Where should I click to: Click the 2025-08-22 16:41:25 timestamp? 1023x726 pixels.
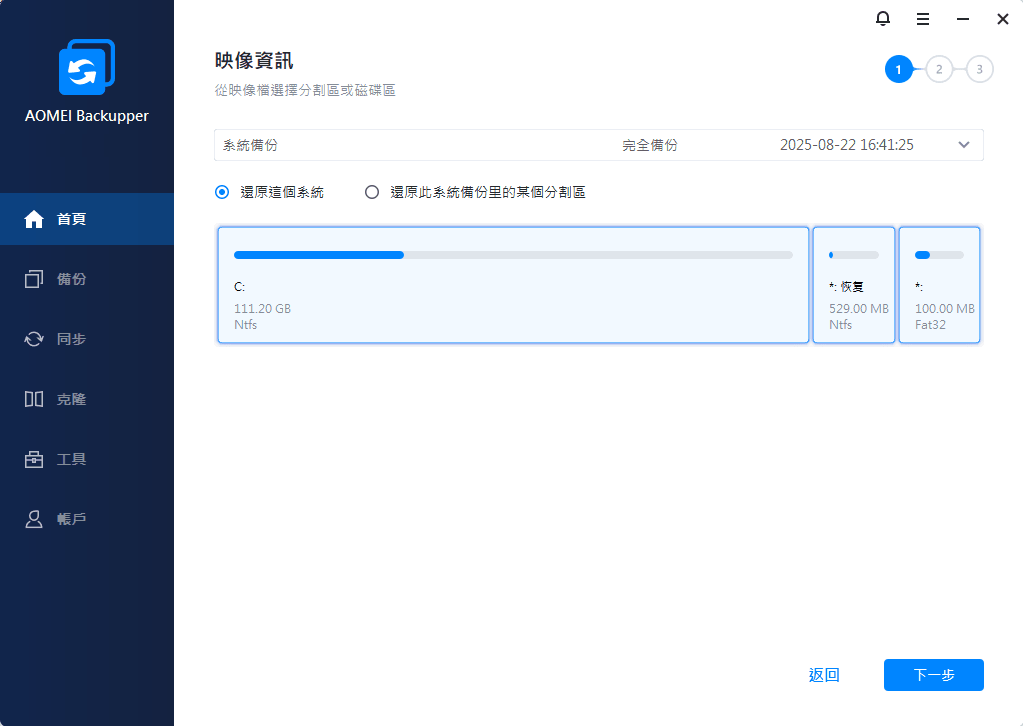tap(847, 145)
